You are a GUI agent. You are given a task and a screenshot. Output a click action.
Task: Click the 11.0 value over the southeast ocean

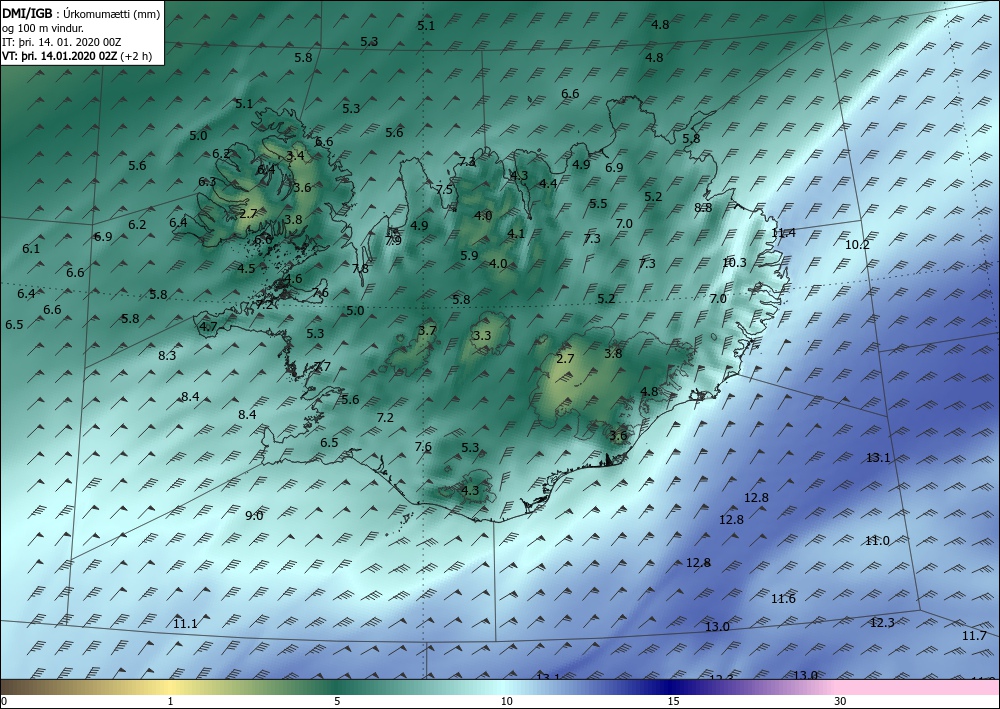pos(877,541)
